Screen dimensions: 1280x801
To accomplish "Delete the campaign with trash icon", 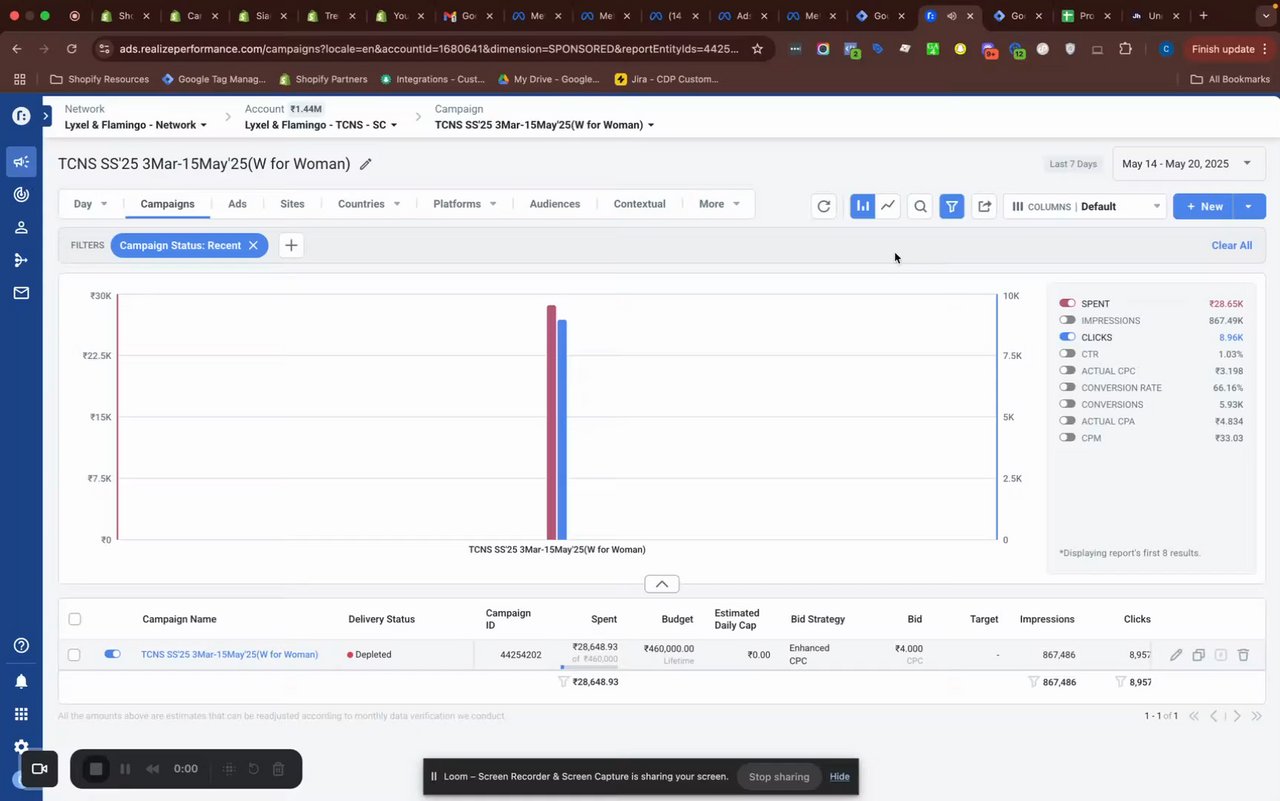I will [1243, 655].
